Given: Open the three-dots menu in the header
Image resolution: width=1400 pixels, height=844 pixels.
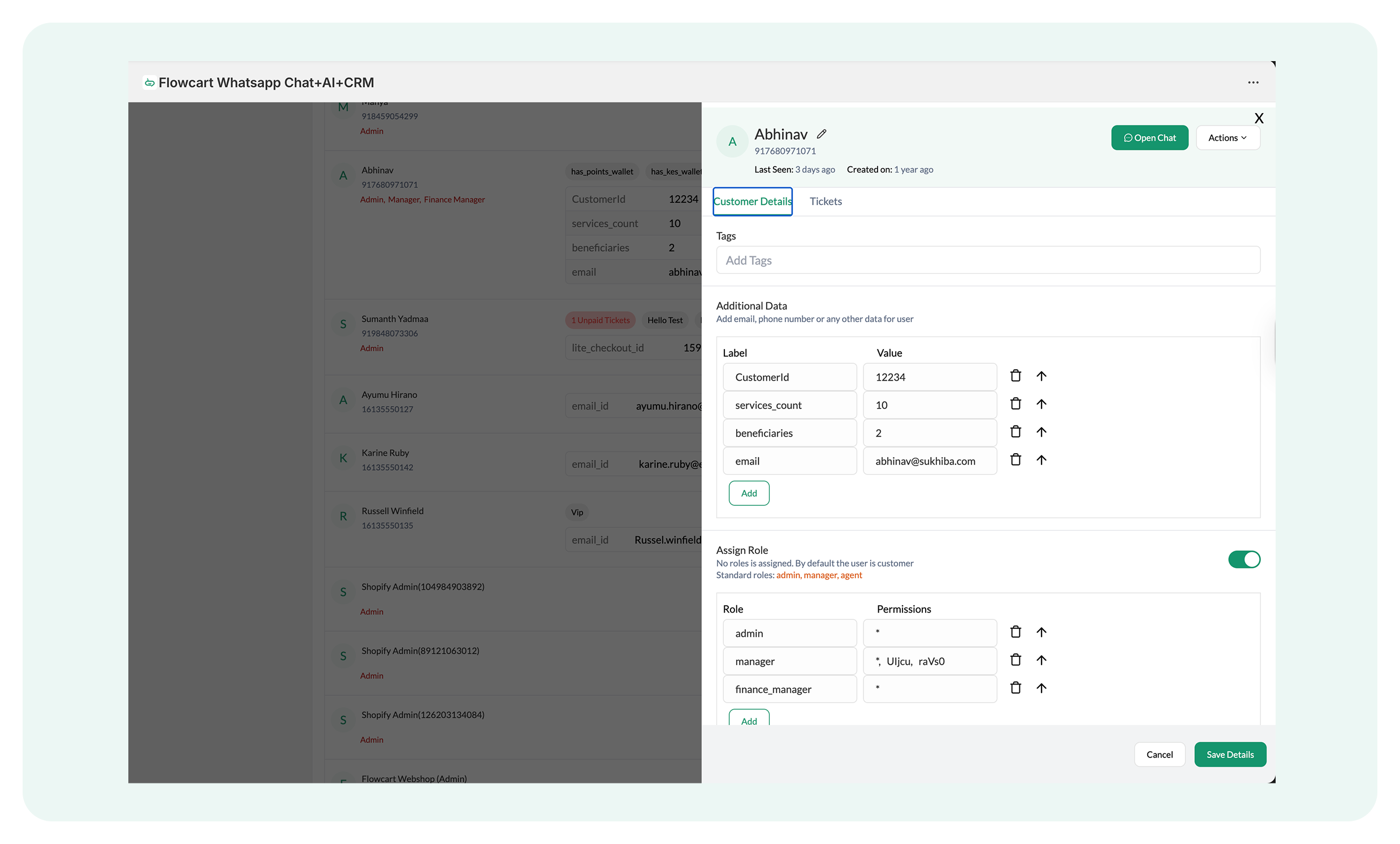Looking at the screenshot, I should click(x=1253, y=83).
